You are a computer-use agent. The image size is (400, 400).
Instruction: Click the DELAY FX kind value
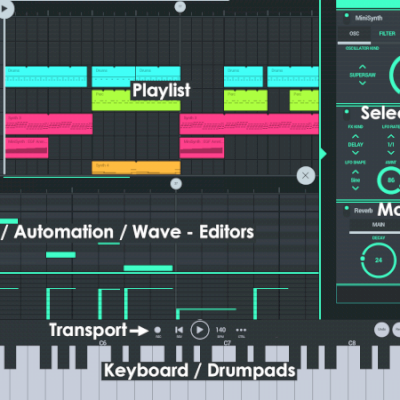tap(355, 145)
